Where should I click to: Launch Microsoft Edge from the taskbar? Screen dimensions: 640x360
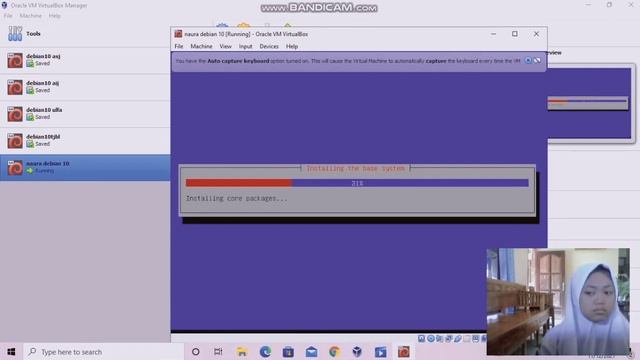[x=265, y=352]
